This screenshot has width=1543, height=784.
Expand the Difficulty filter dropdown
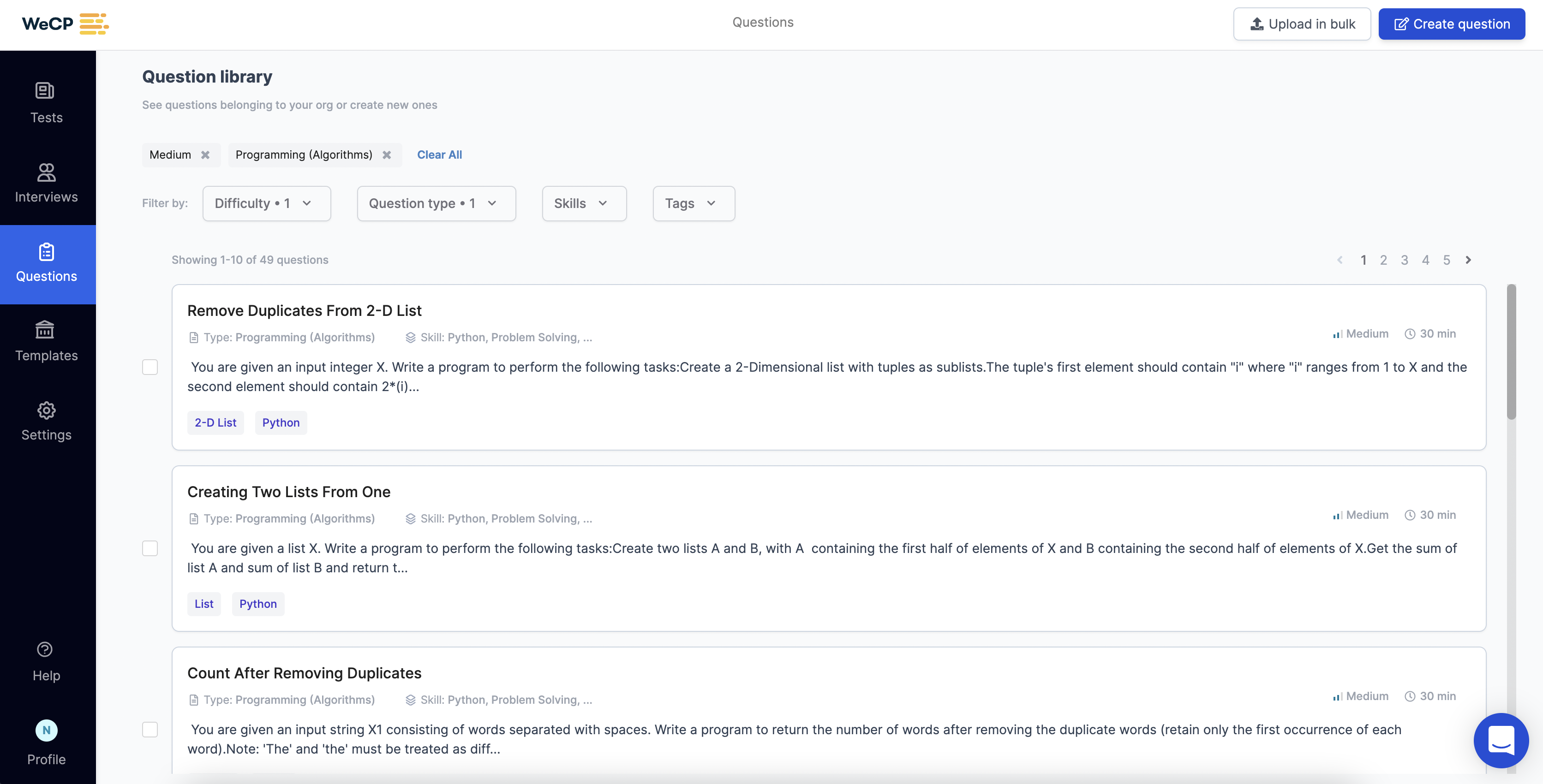[x=266, y=203]
